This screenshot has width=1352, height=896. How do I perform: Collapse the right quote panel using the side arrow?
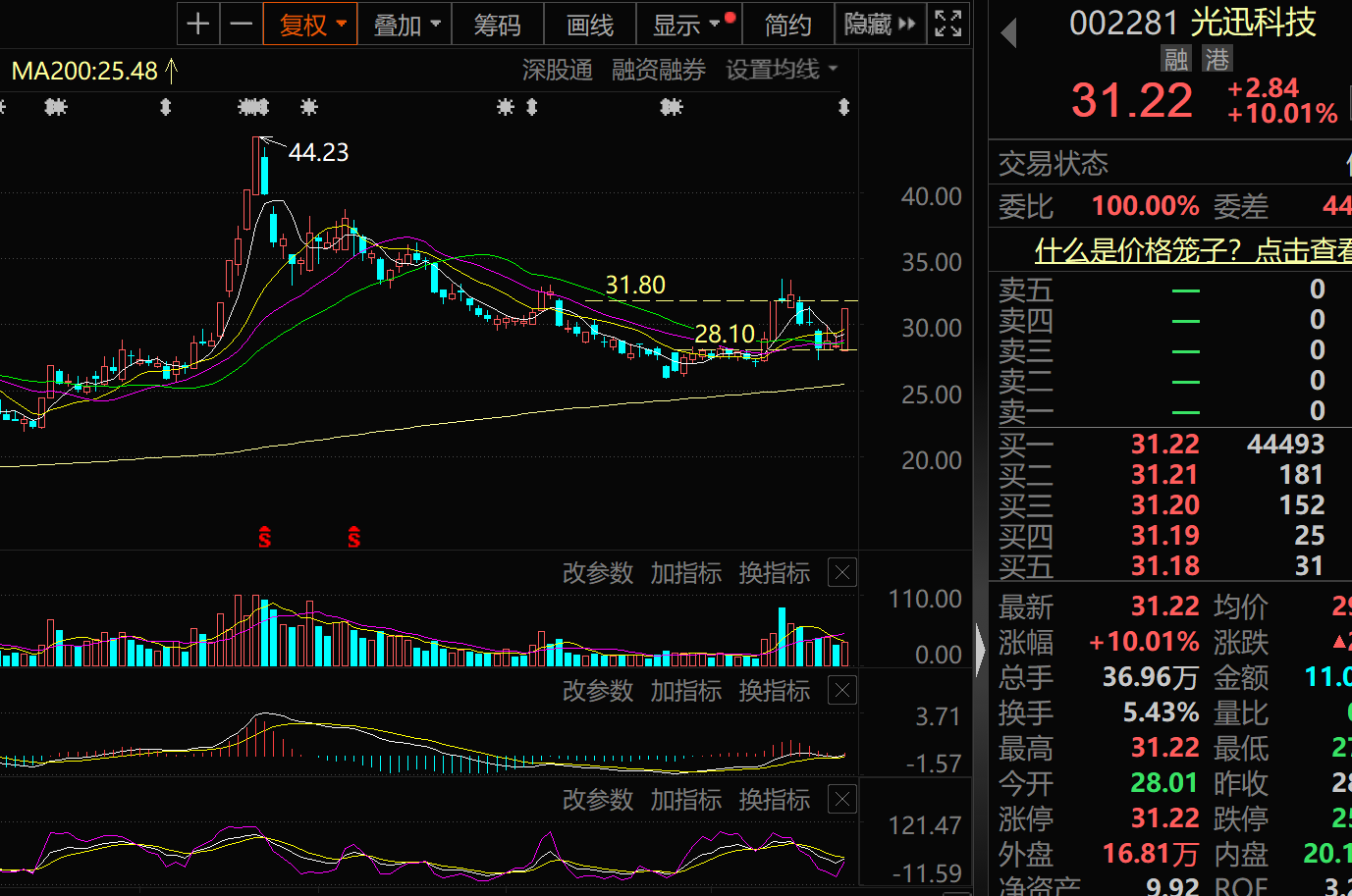(x=981, y=649)
